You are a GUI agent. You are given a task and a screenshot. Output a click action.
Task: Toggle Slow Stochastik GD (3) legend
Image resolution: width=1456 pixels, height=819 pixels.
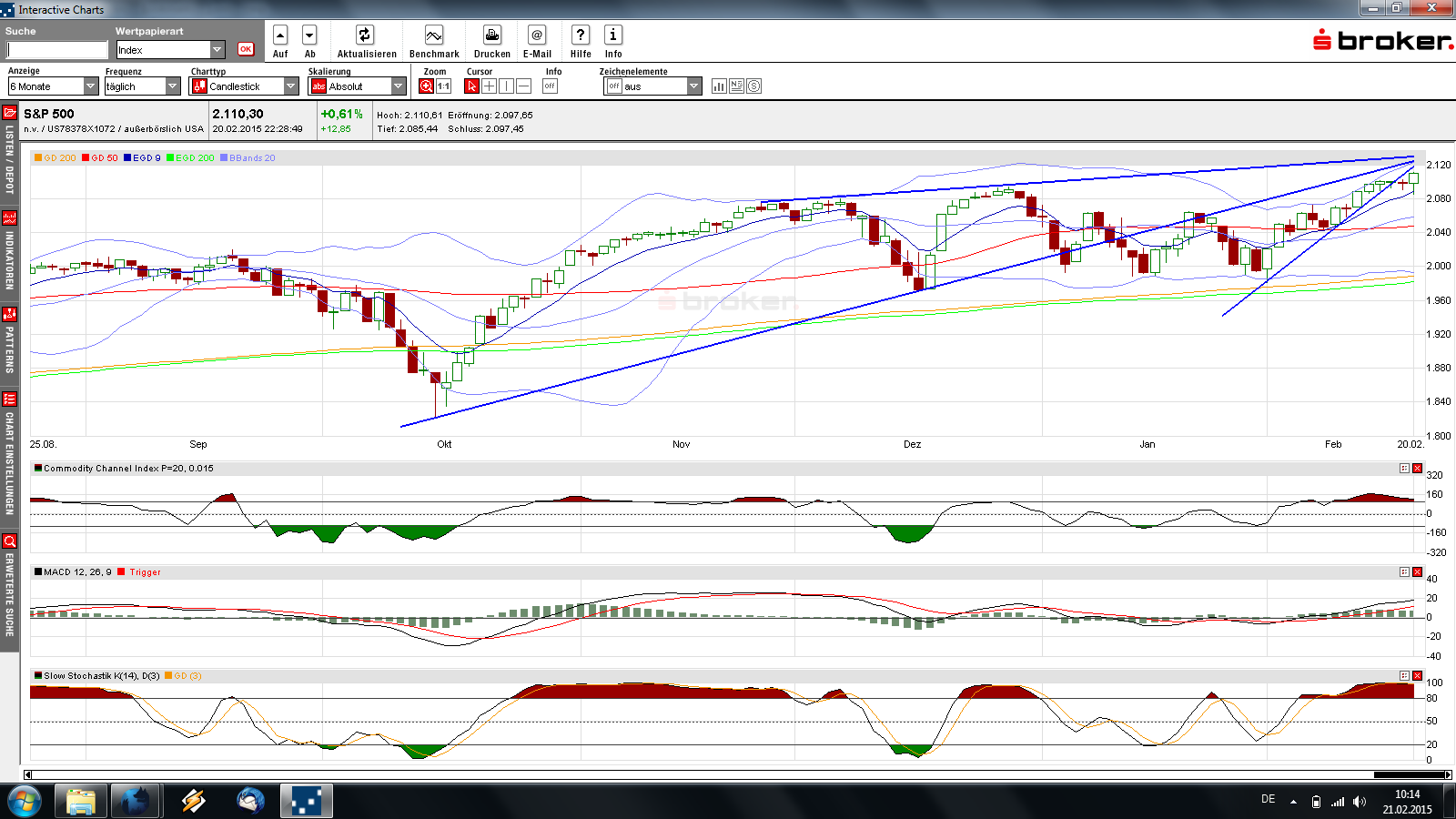point(183,676)
